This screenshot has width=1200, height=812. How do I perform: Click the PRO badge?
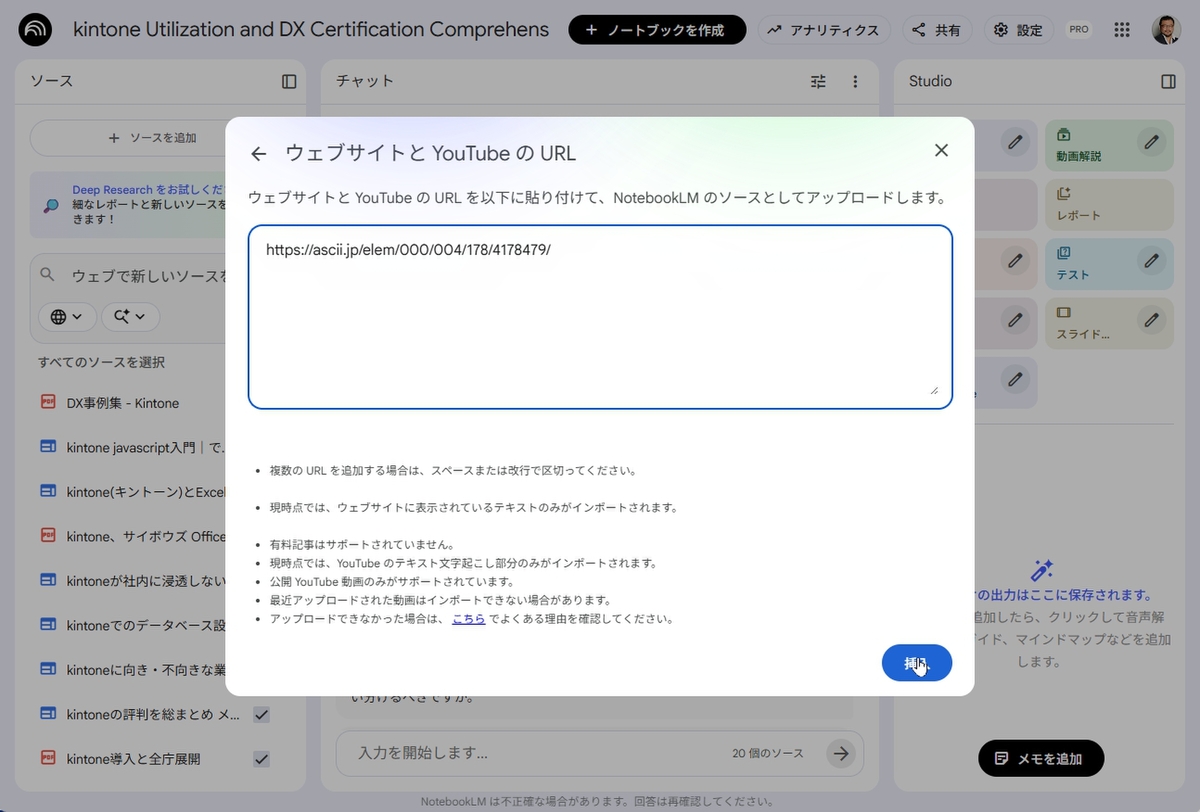pyautogui.click(x=1079, y=30)
